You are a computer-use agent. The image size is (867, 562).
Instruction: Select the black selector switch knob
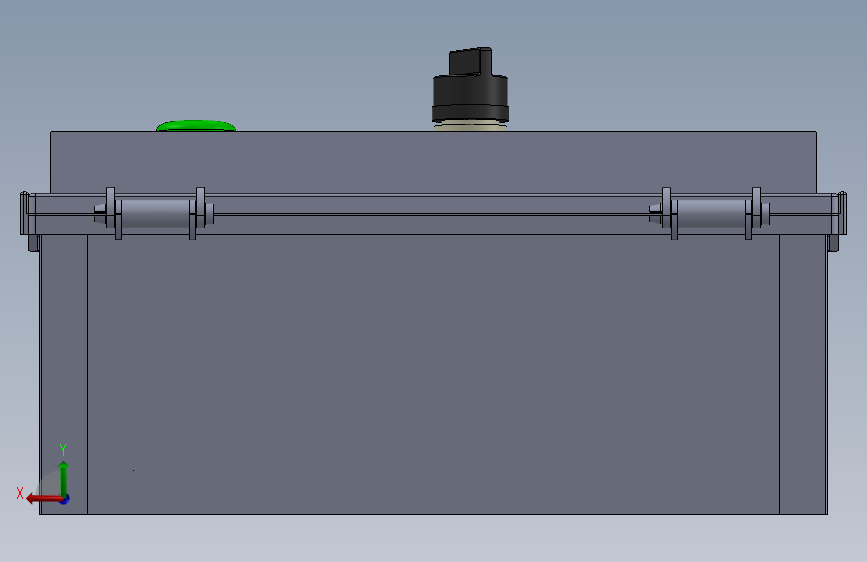[470, 85]
